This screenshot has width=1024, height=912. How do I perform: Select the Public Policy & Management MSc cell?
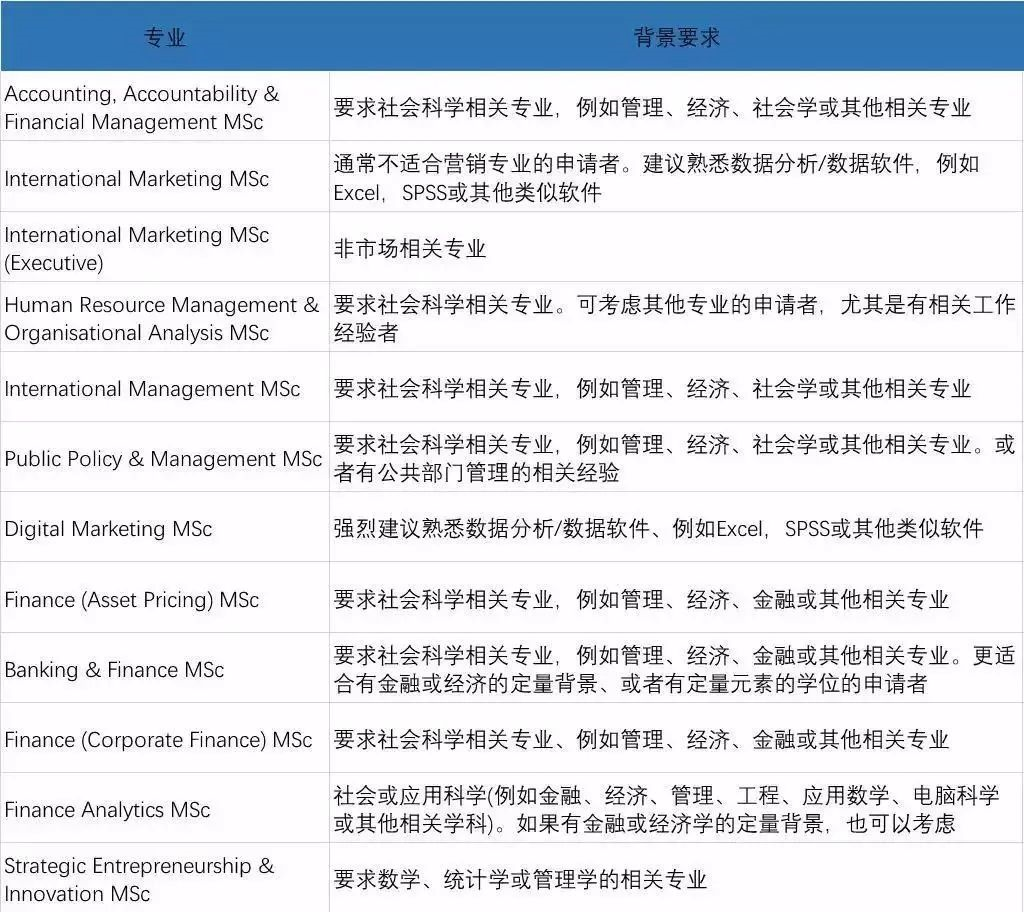pos(163,459)
